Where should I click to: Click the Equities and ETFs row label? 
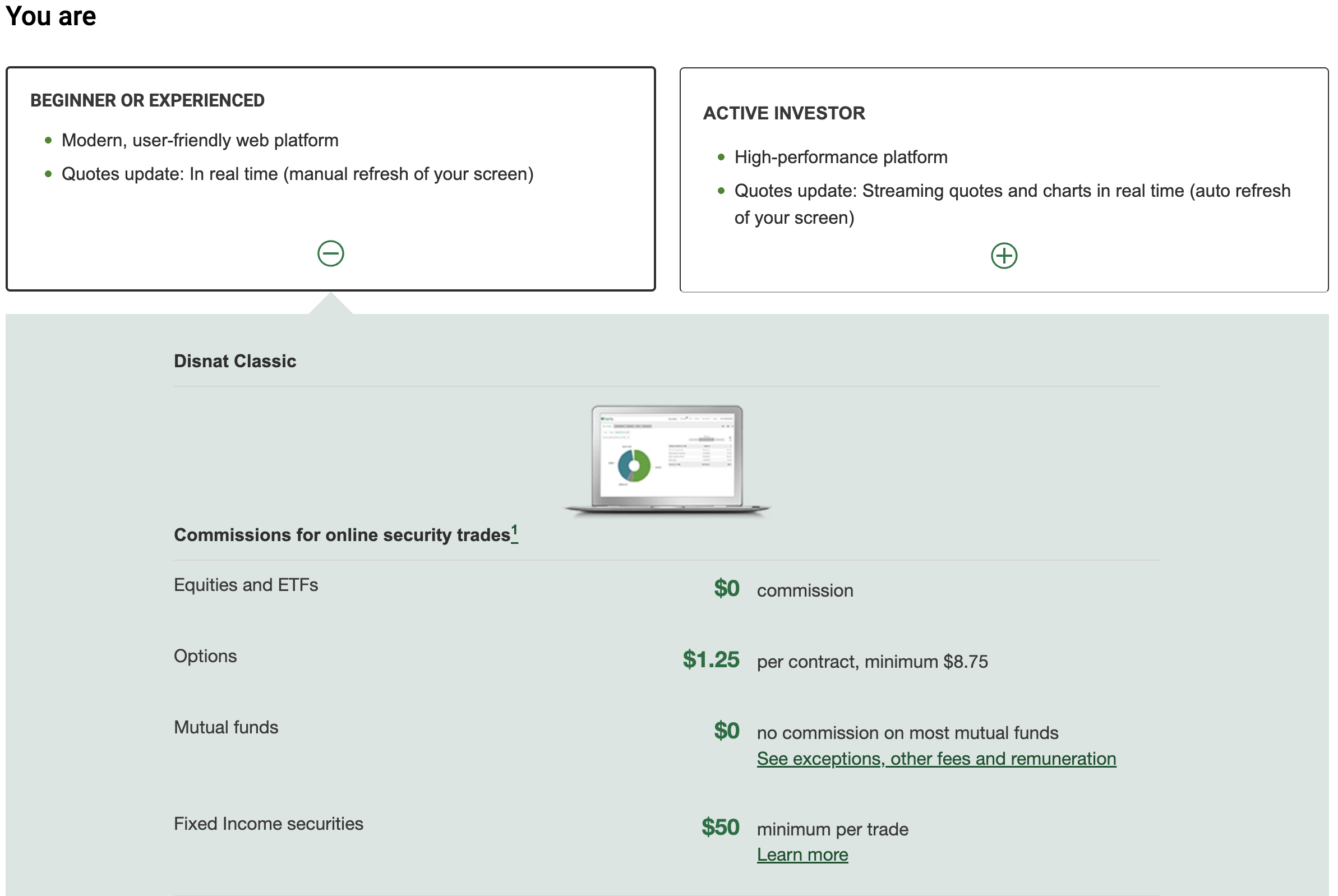[x=246, y=585]
